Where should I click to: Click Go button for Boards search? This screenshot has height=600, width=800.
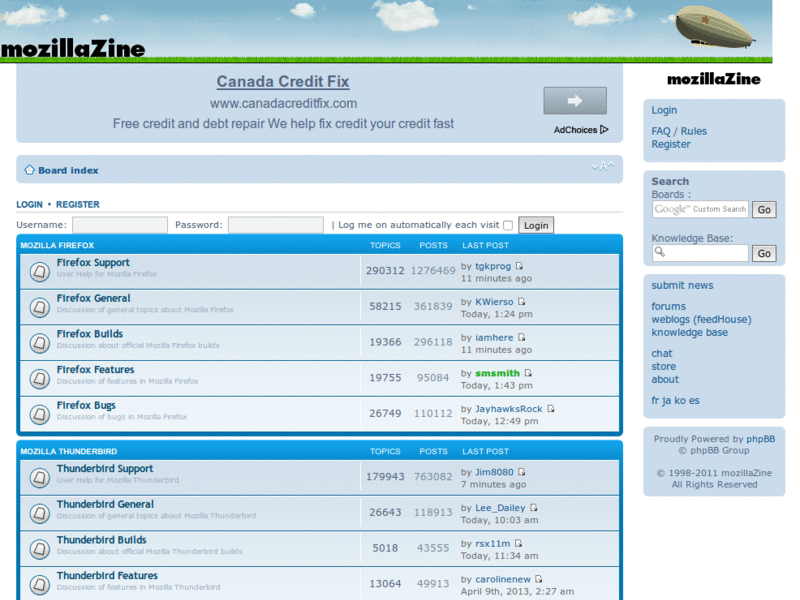pos(764,210)
